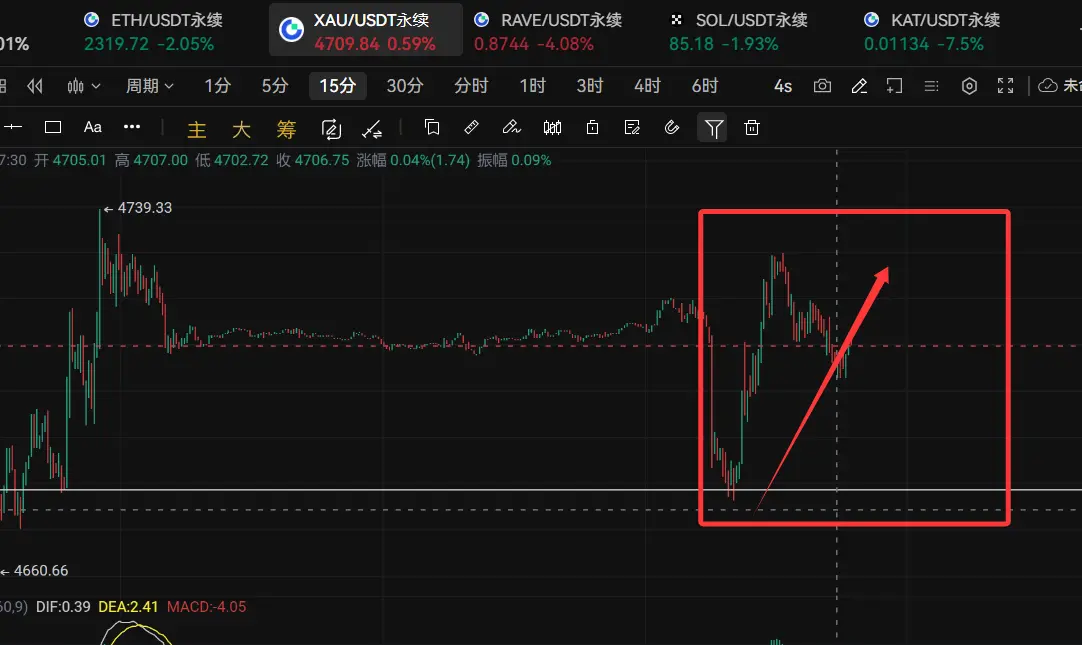1082x645 pixels.
Task: Open the list lines icon
Action: pyautogui.click(x=932, y=86)
